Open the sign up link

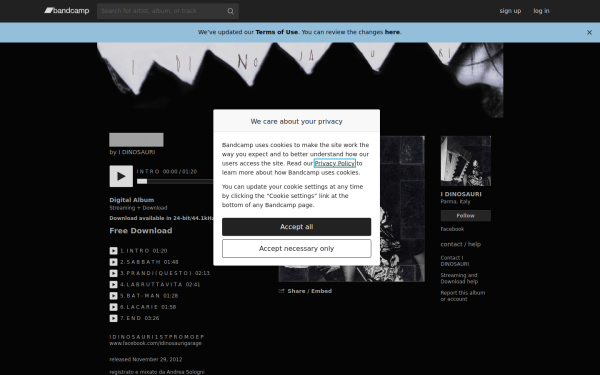(x=510, y=11)
